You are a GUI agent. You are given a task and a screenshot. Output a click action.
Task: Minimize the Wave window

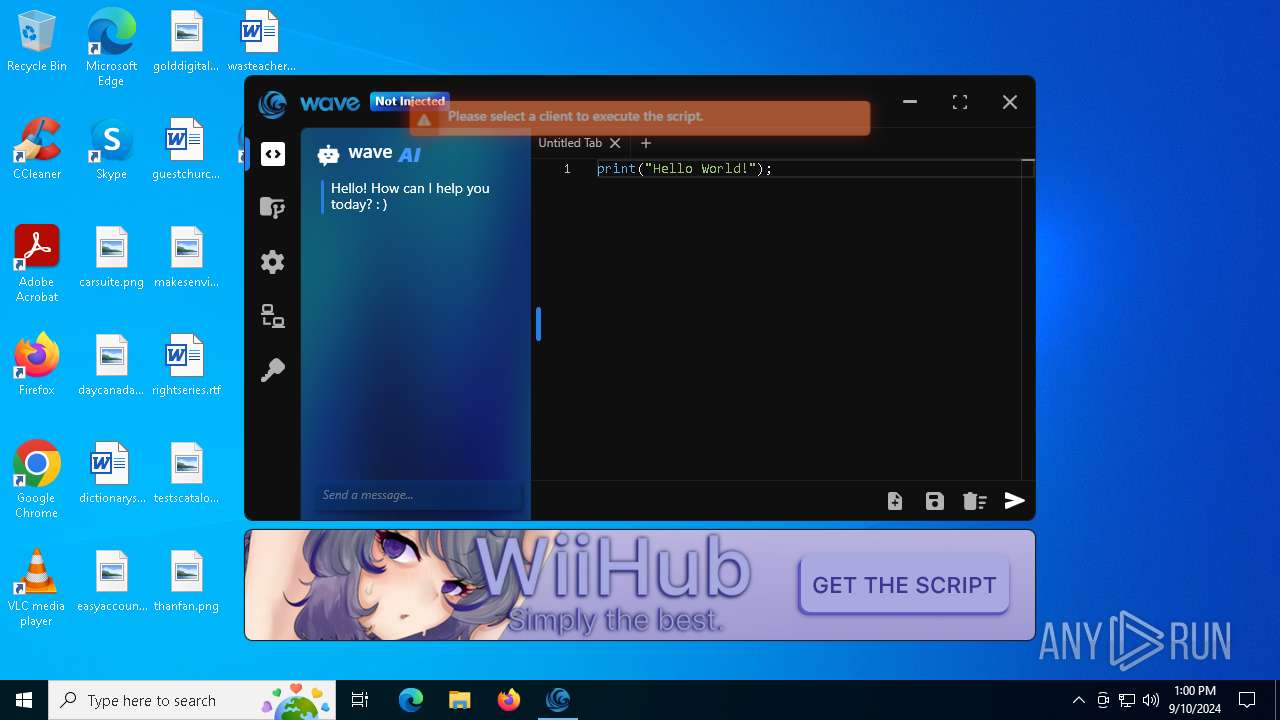[x=910, y=102]
